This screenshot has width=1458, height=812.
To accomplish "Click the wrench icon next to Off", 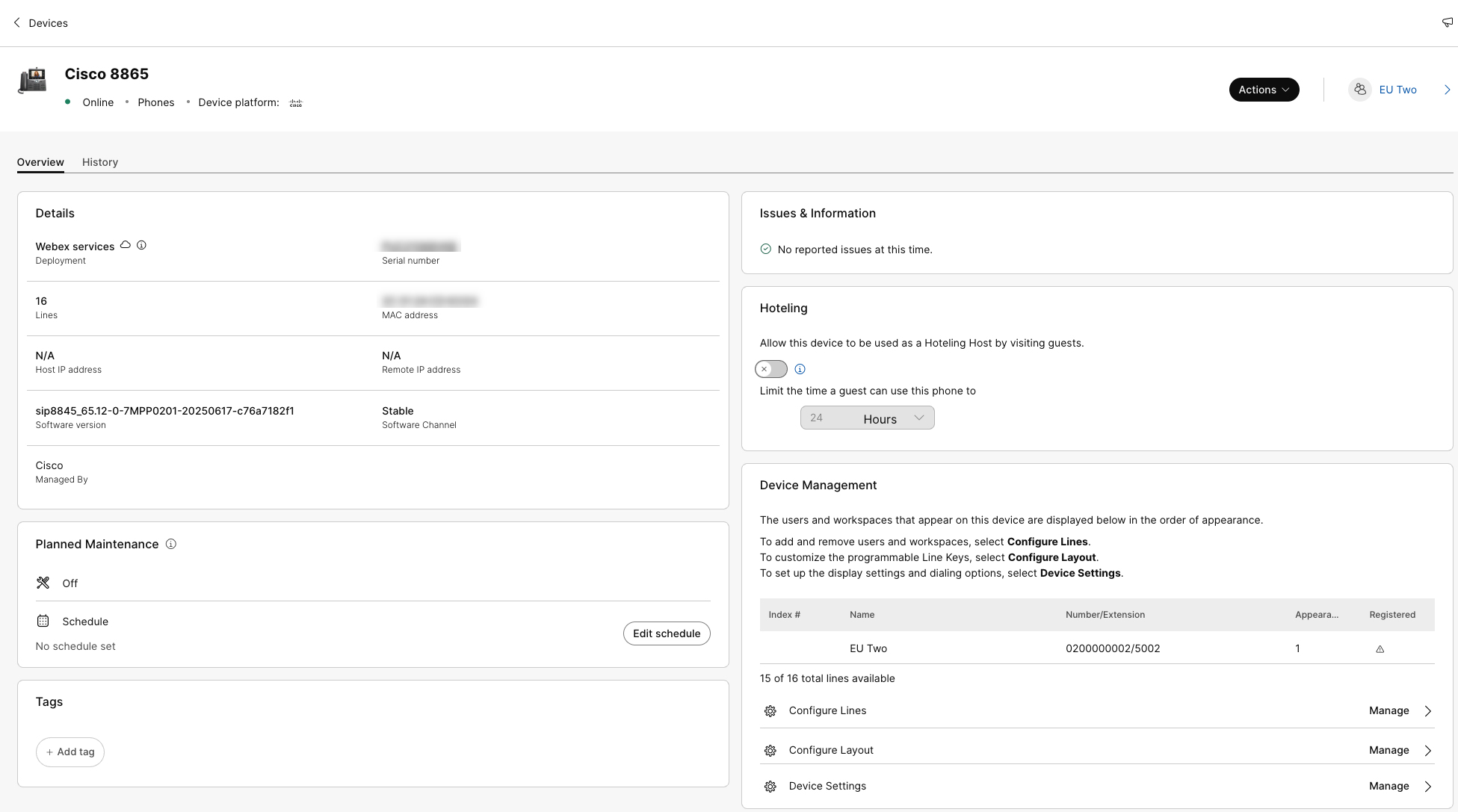I will pos(43,583).
